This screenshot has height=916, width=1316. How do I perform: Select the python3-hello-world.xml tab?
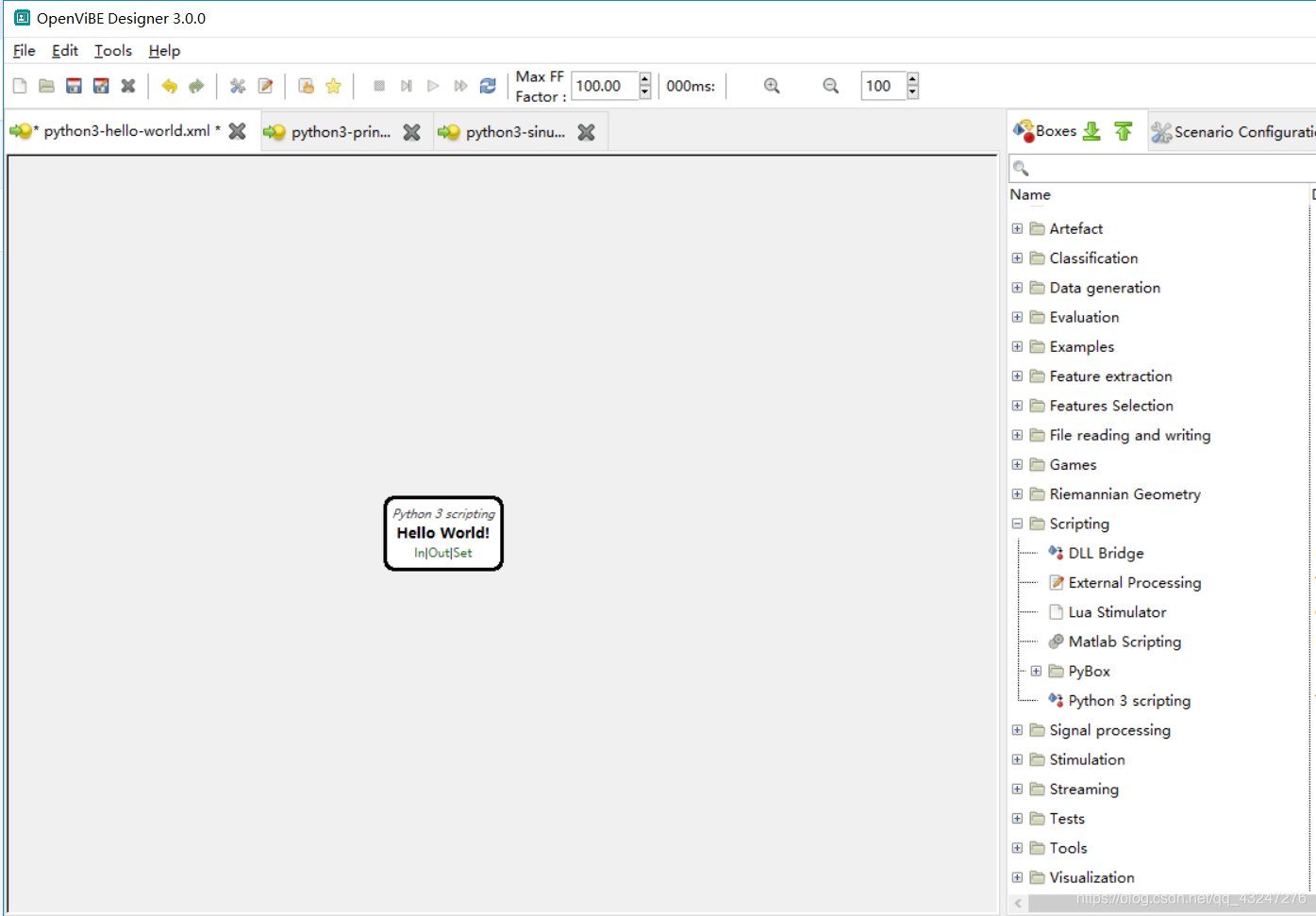click(126, 131)
